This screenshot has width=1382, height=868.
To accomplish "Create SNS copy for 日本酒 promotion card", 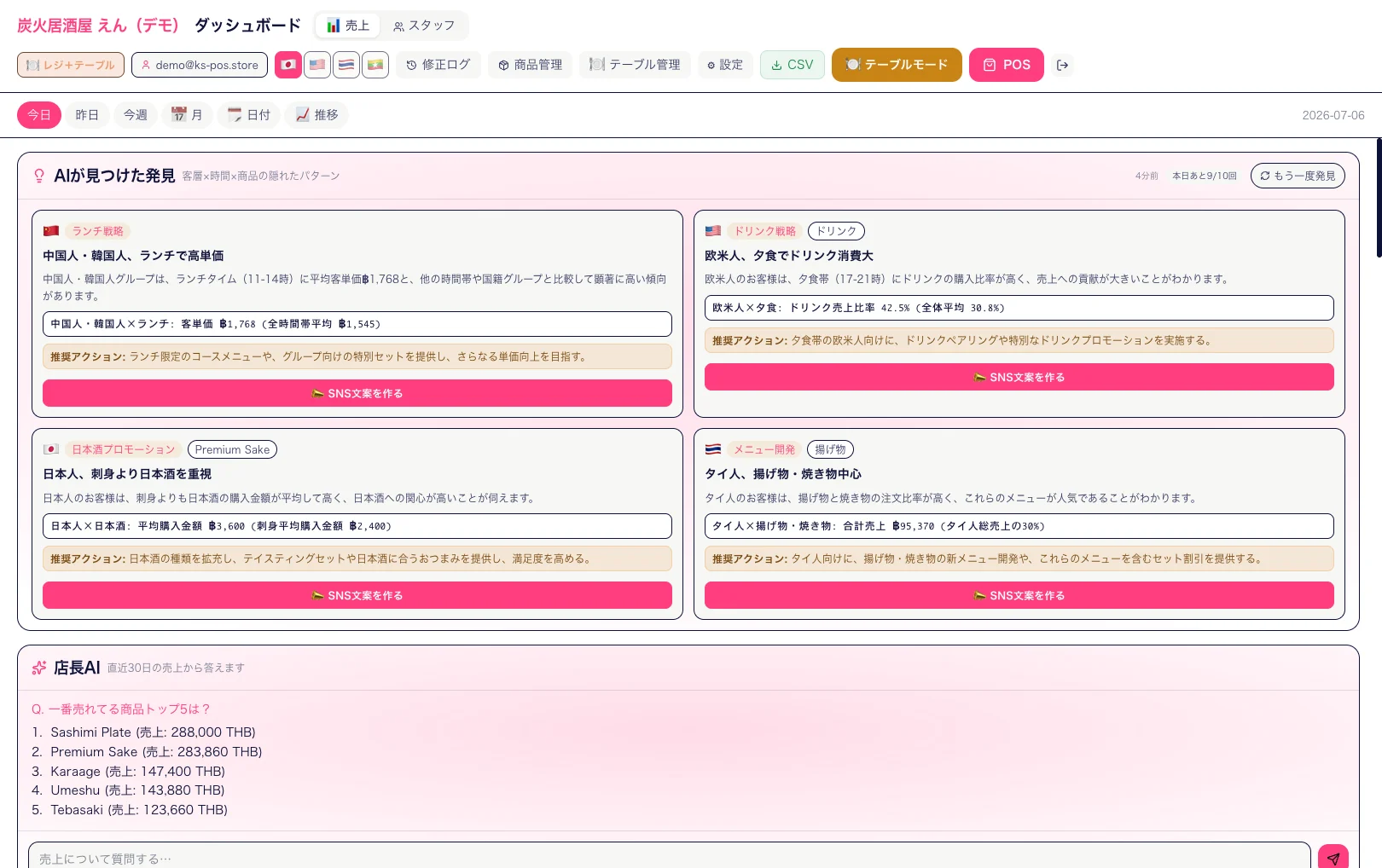I will click(x=357, y=595).
